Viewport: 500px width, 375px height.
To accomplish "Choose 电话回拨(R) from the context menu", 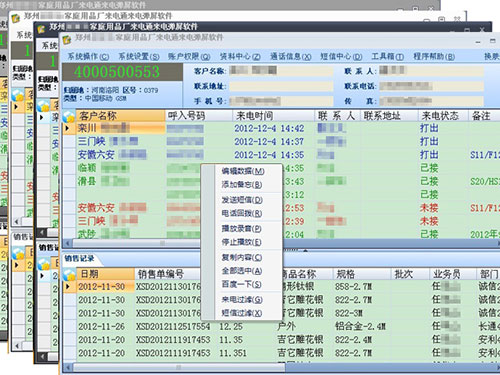I will coord(242,213).
